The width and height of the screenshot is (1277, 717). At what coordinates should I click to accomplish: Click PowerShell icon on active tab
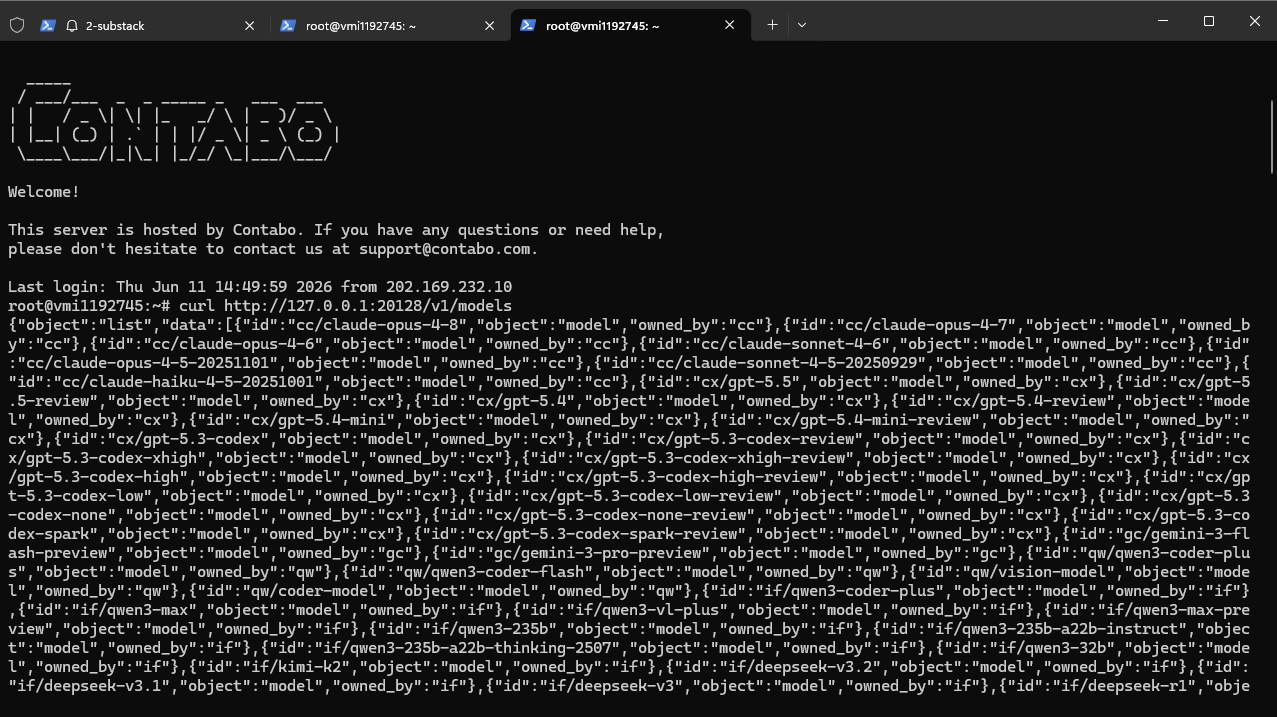(x=527, y=26)
